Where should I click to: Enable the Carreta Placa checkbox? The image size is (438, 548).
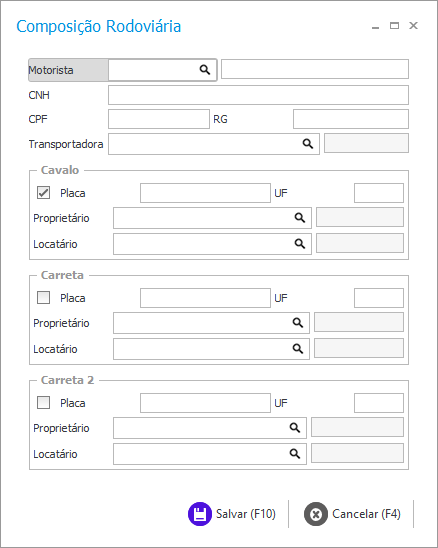(43, 298)
